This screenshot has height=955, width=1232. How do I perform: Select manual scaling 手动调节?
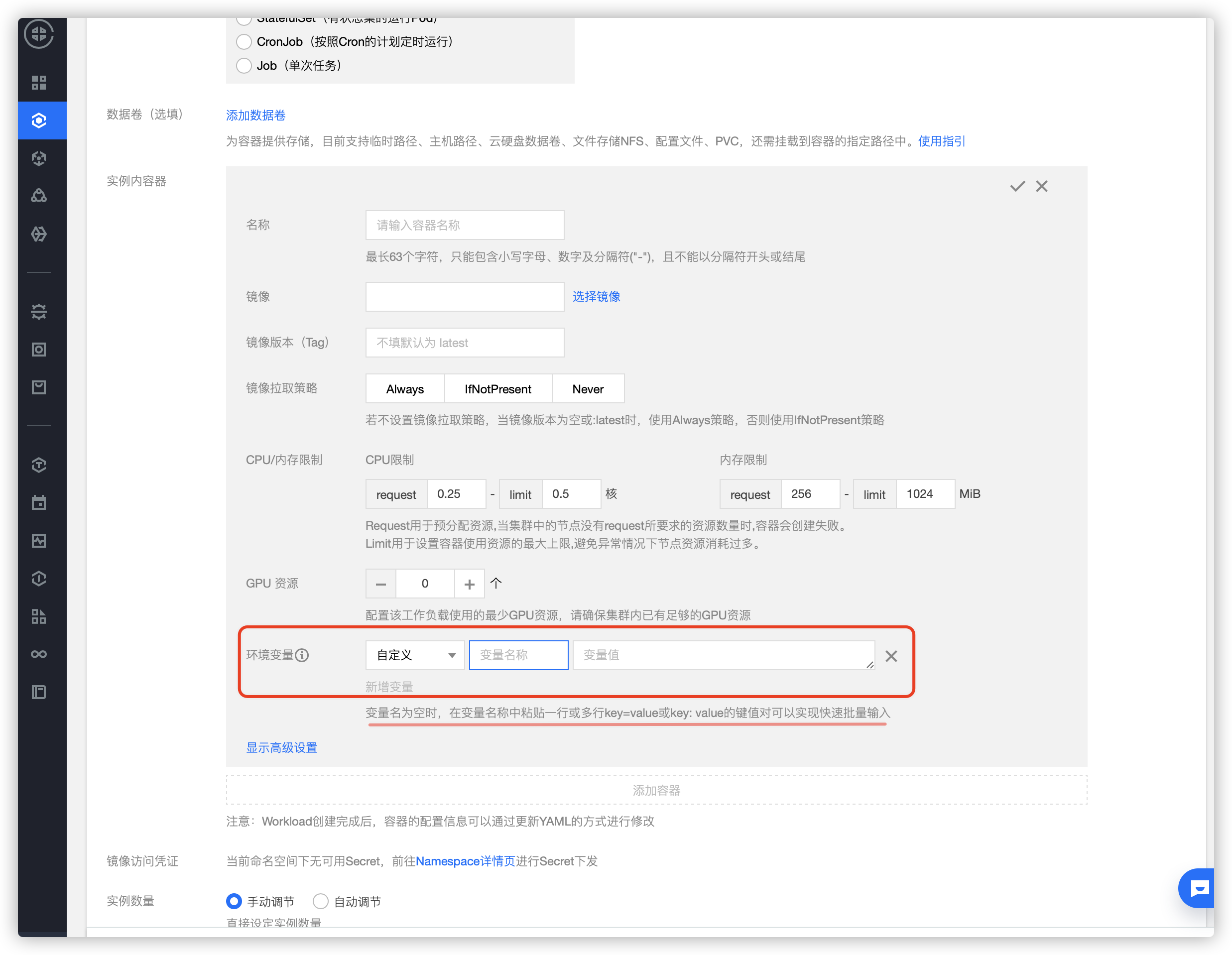(234, 901)
